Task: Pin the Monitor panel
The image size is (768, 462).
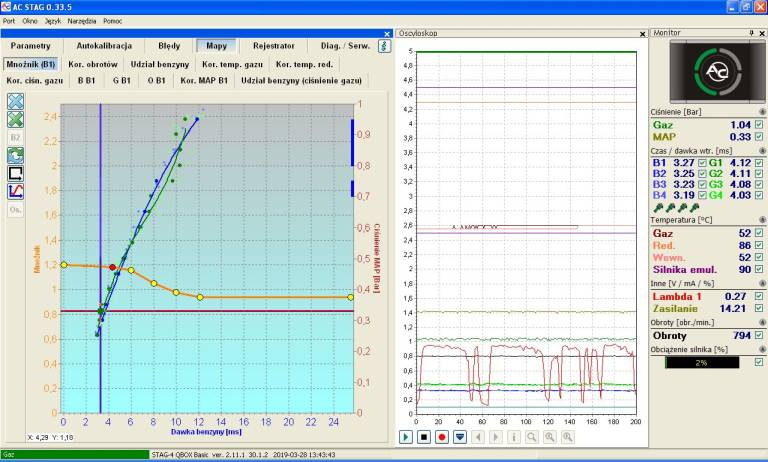Action: coord(752,33)
